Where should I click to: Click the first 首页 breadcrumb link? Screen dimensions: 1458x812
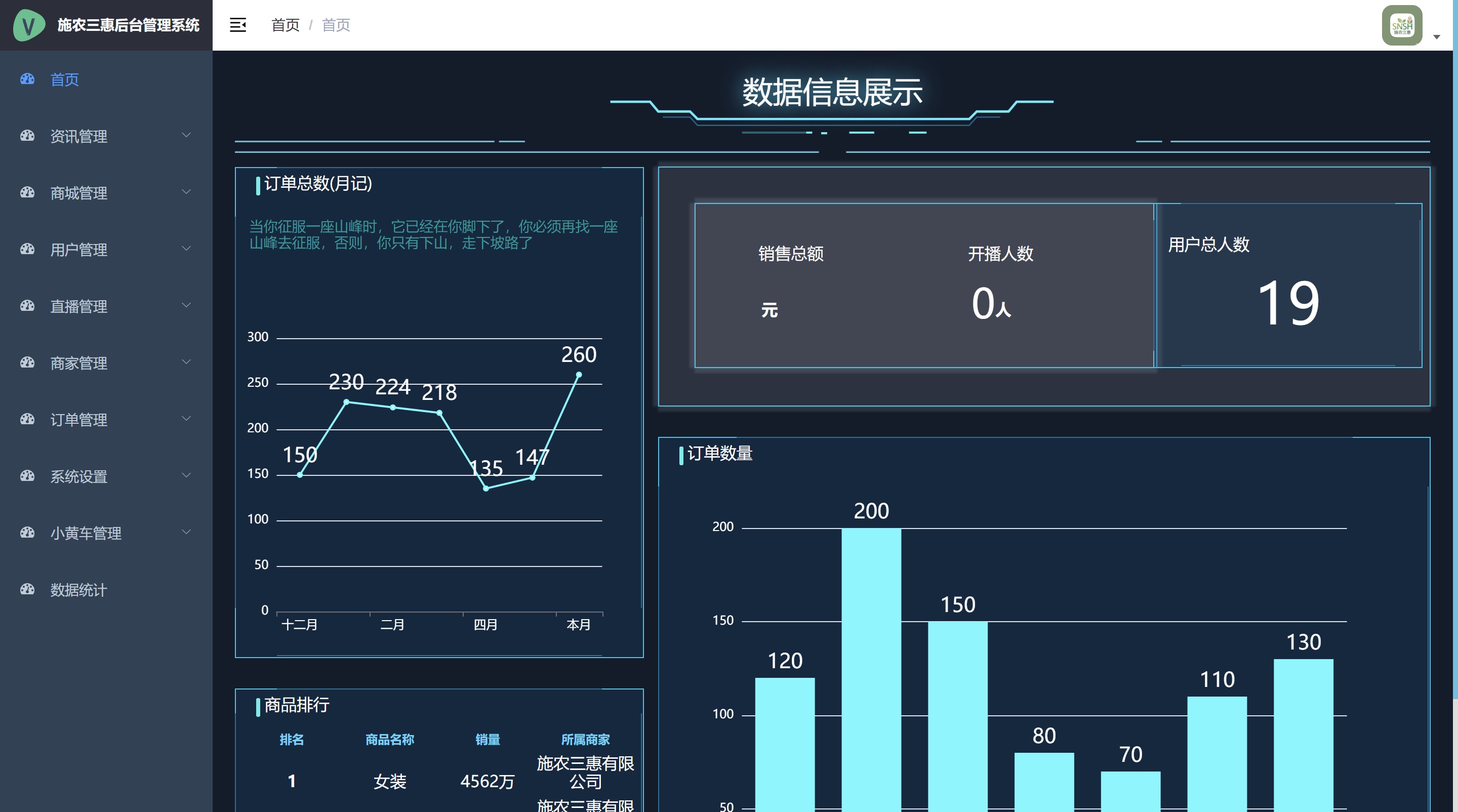pos(285,25)
